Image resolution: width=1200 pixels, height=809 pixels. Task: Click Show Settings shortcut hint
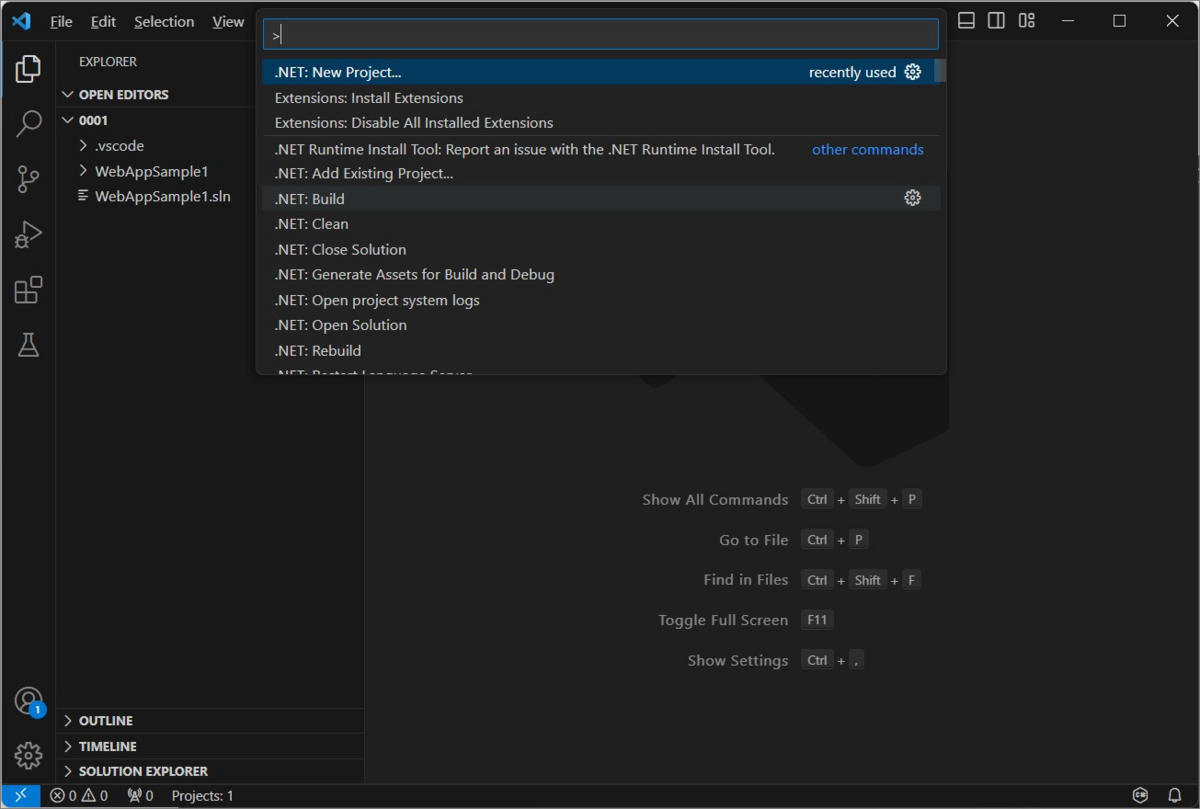click(775, 660)
